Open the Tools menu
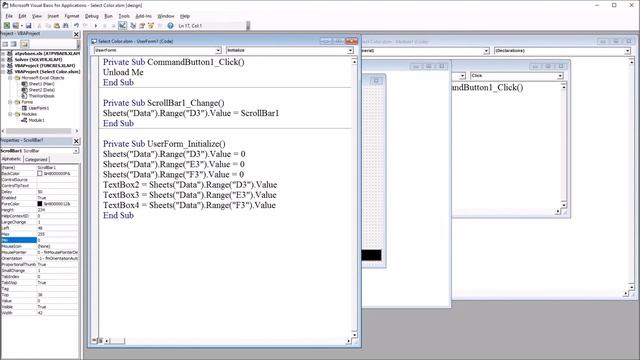 pyautogui.click(x=124, y=16)
